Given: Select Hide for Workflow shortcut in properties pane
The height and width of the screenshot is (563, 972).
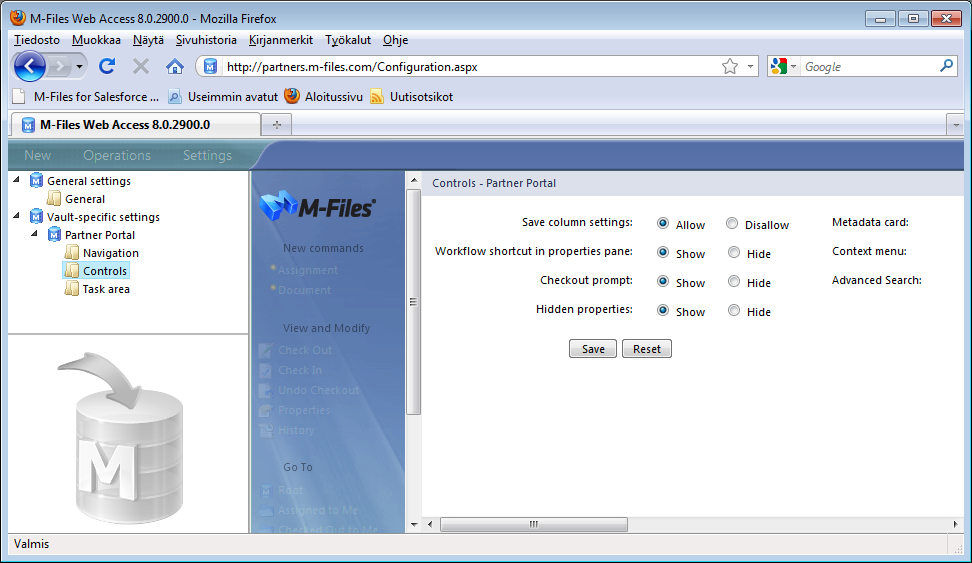Looking at the screenshot, I should click(x=734, y=252).
